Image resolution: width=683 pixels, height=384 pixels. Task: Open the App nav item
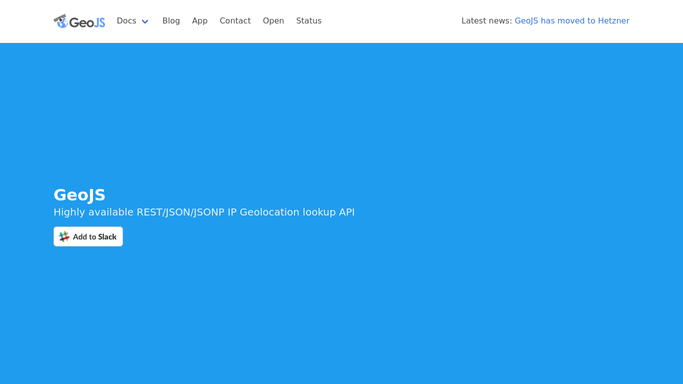(x=199, y=21)
